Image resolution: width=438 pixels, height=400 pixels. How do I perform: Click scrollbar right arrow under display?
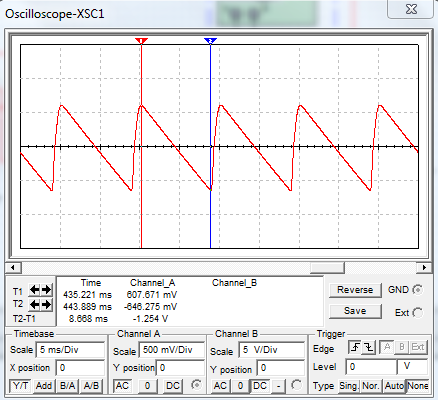[424, 267]
